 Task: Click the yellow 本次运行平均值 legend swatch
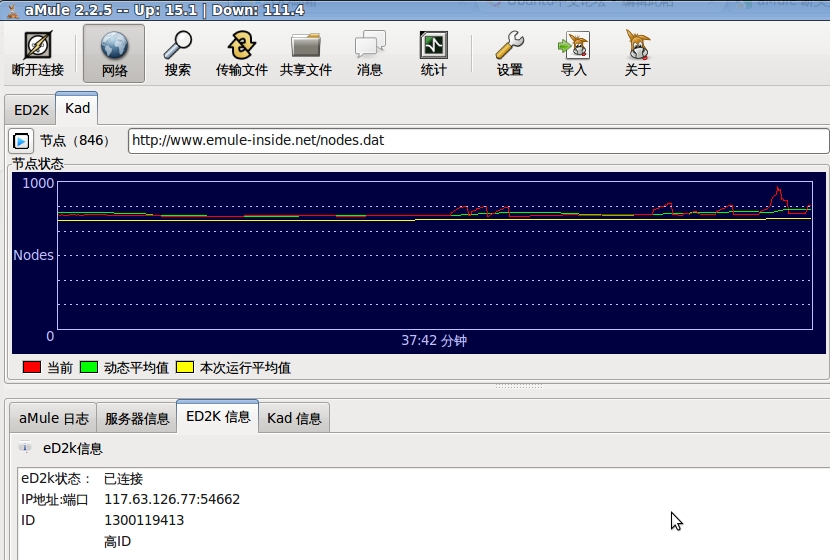point(185,367)
